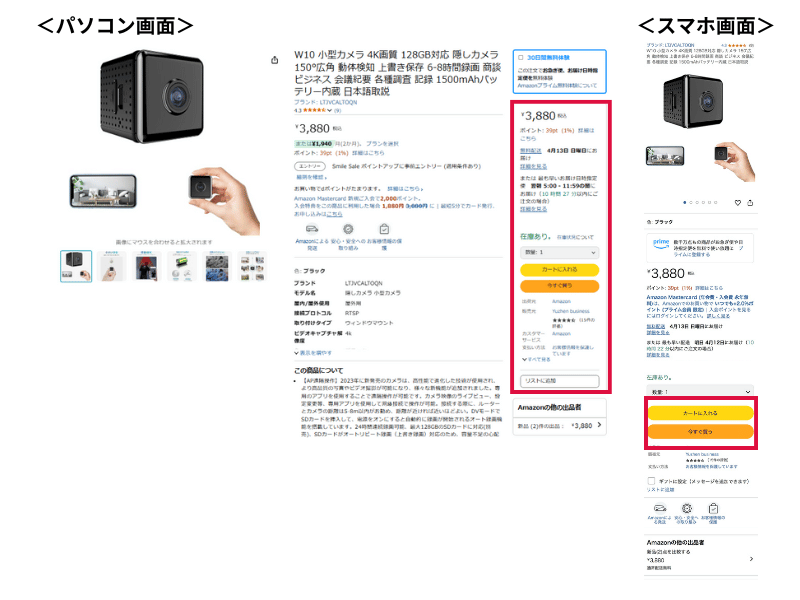Tap the clipboard protection icon on smartphone view
800x600 pixels.
point(713,508)
